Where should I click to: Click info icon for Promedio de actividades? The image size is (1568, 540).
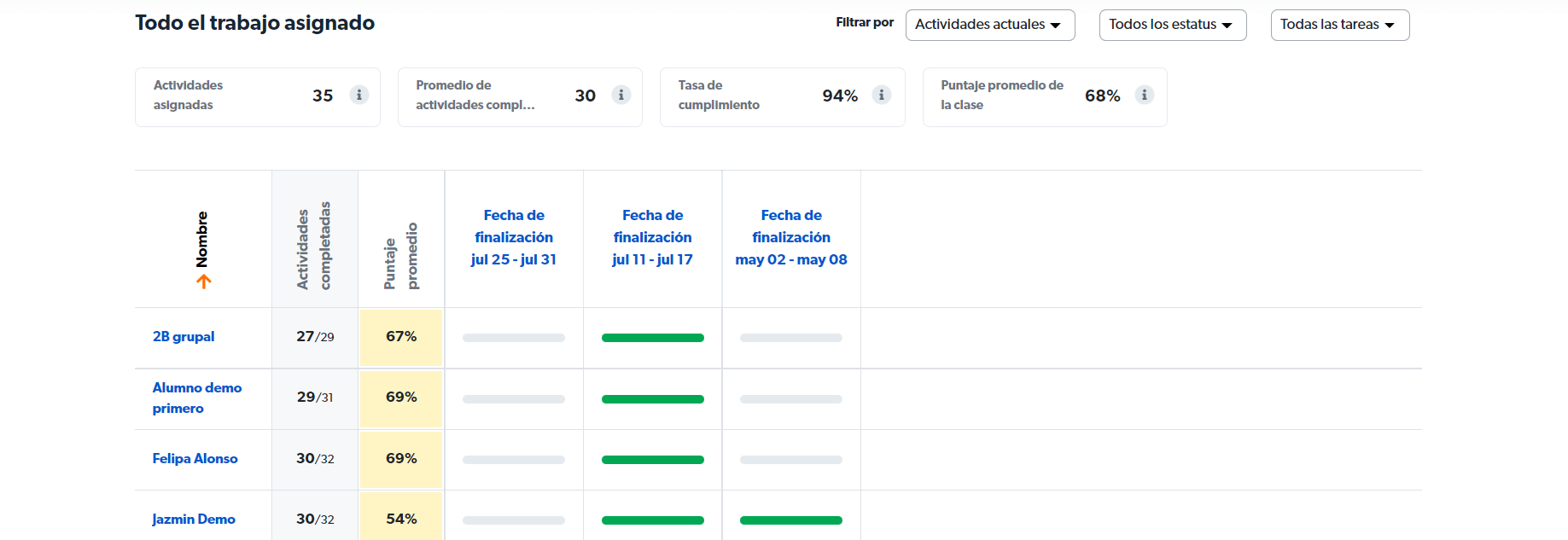tap(621, 95)
